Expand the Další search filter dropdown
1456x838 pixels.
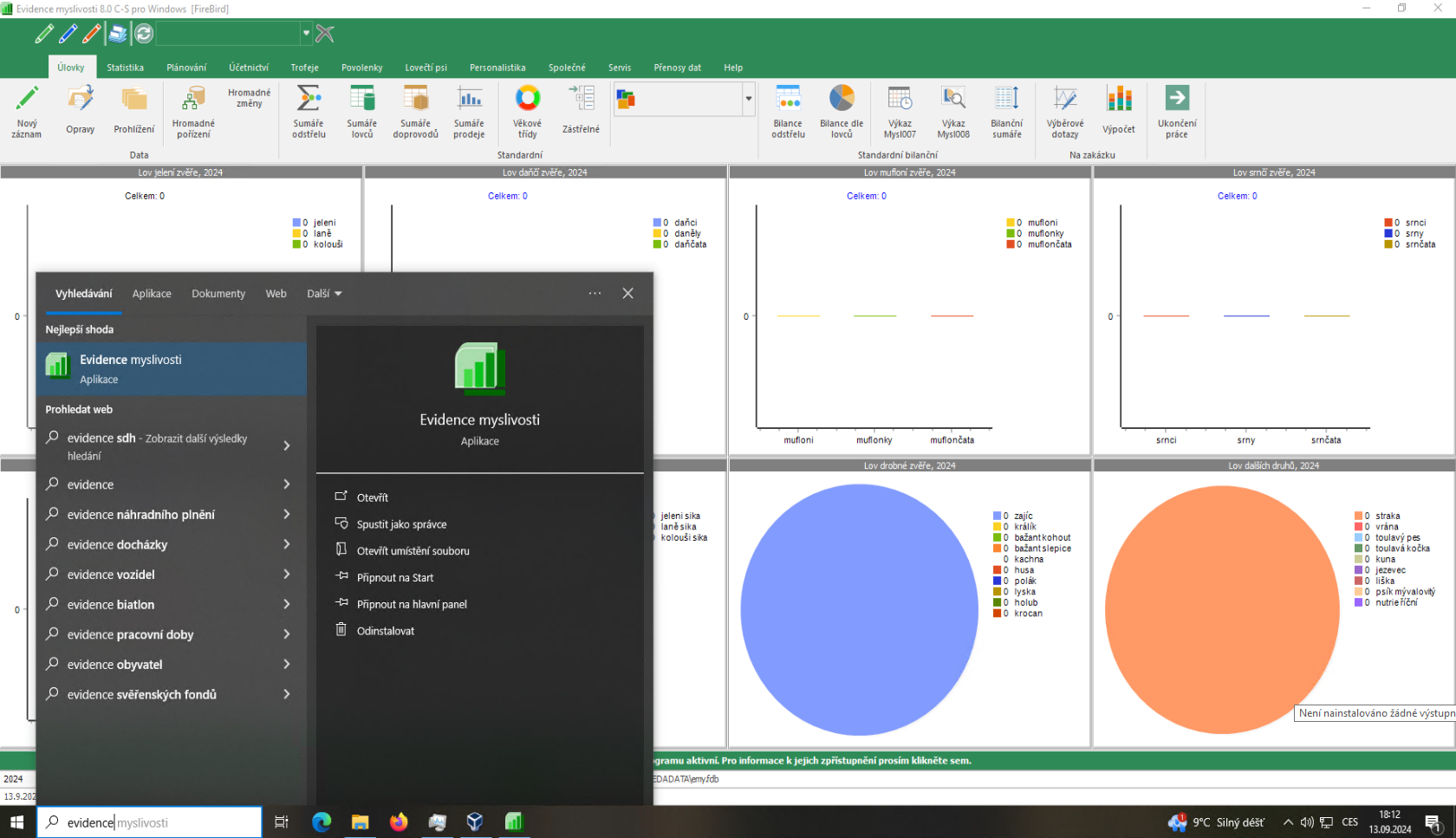click(x=324, y=294)
